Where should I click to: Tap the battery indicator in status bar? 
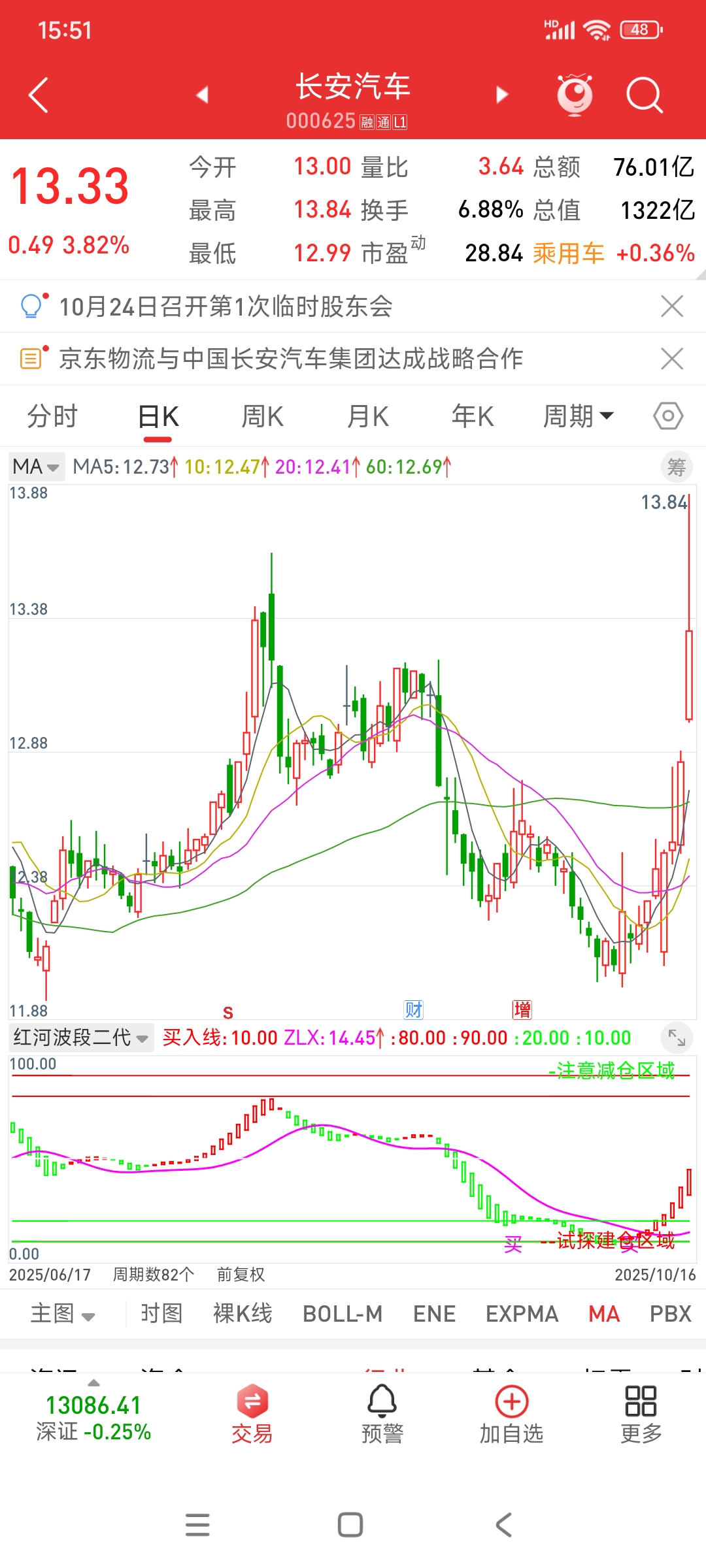[x=641, y=30]
